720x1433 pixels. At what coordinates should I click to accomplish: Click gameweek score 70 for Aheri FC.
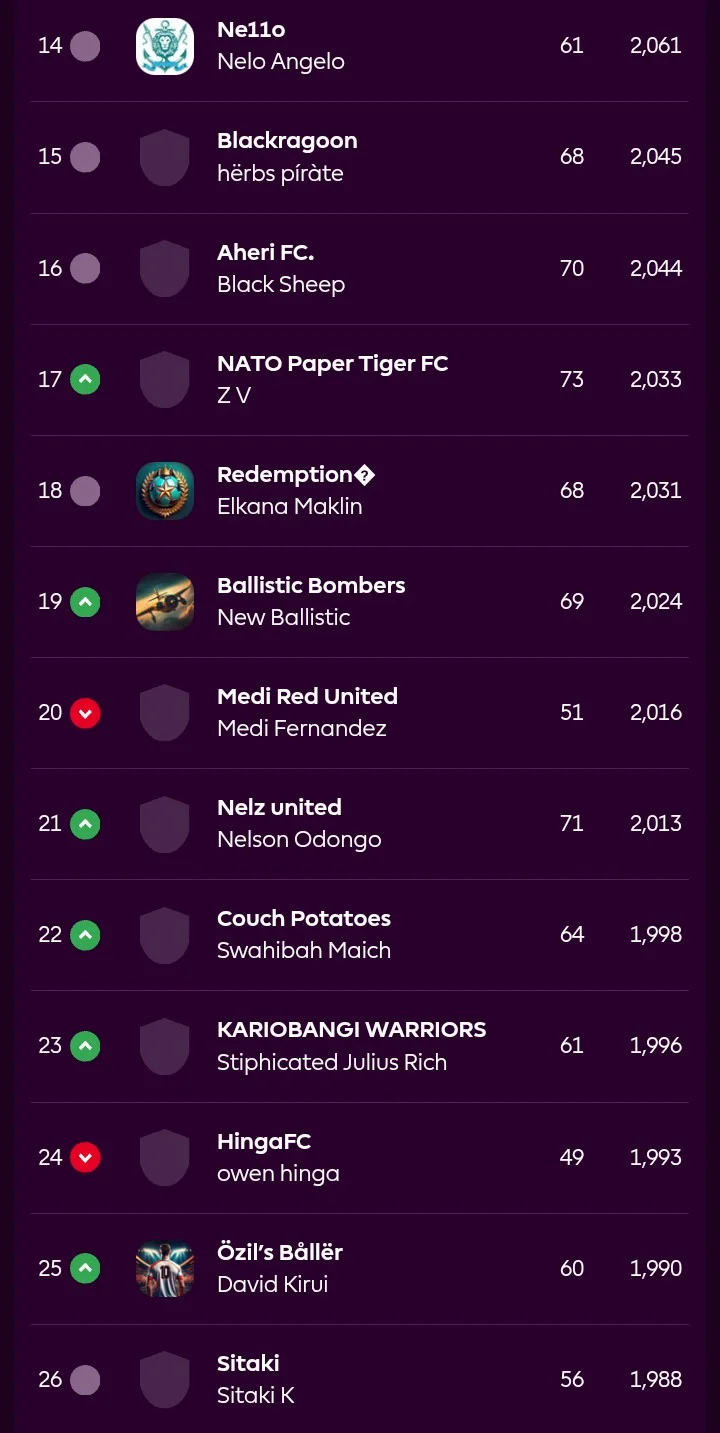572,269
